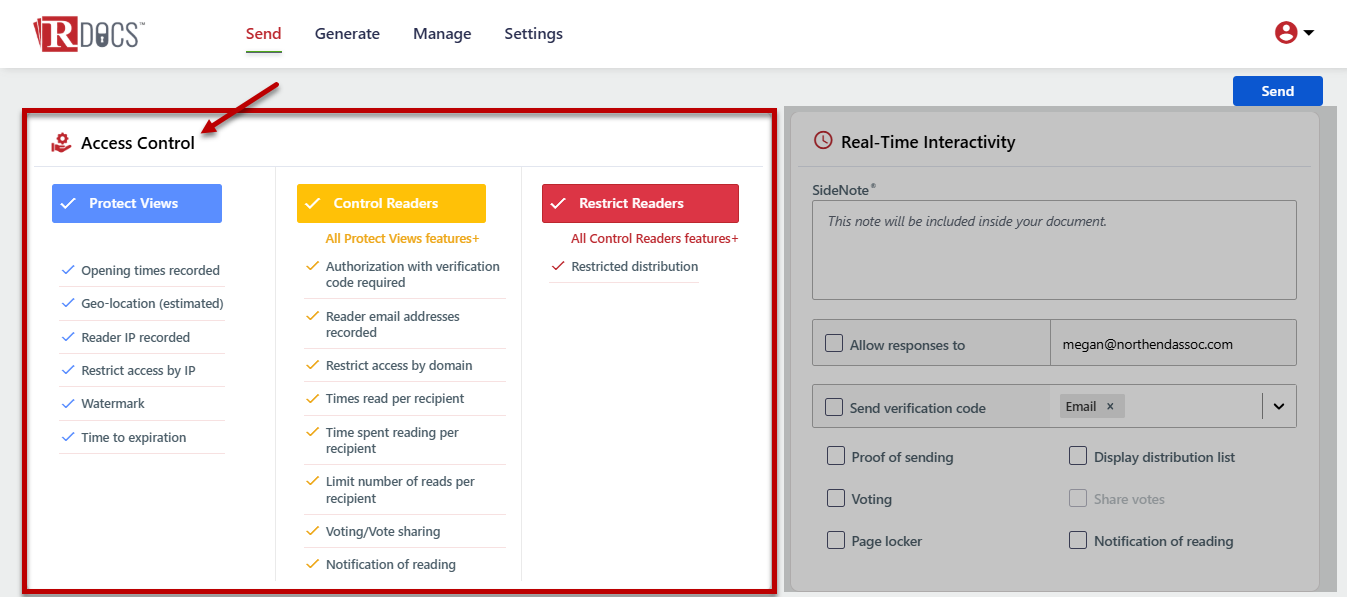
Task: Click the Restricted distribution checkmark icon
Action: point(558,266)
